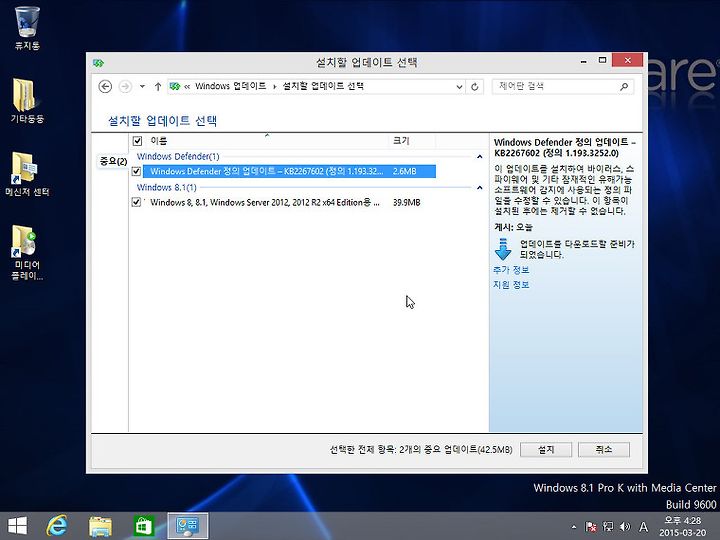Click the network tray icon

(x=608, y=527)
